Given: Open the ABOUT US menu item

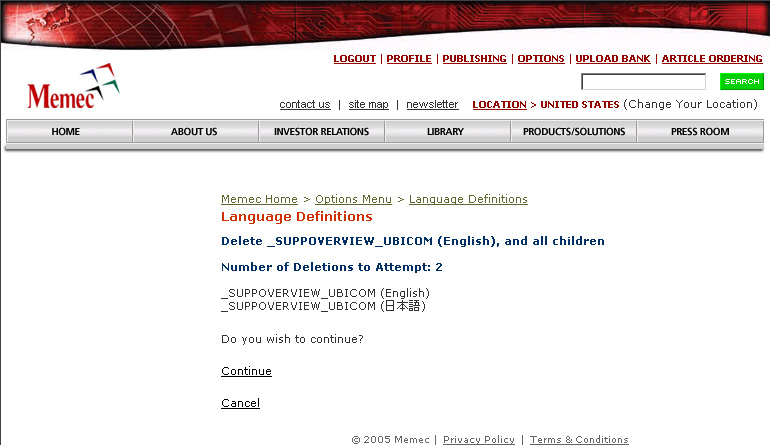Looking at the screenshot, I should [x=194, y=132].
